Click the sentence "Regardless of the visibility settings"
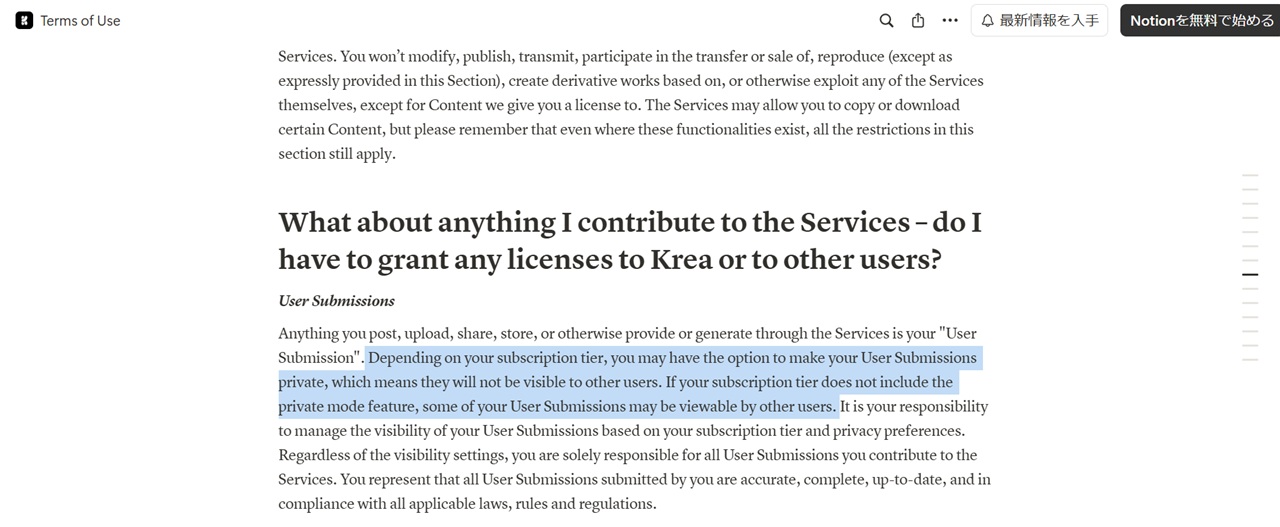This screenshot has height=527, width=1280. tap(628, 467)
